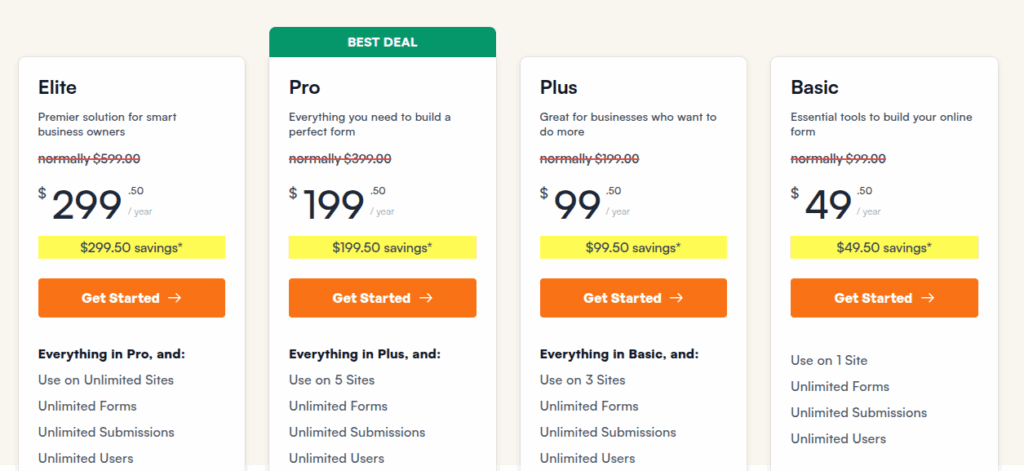Click the crossed-out normally $599.00 price

[x=89, y=158]
